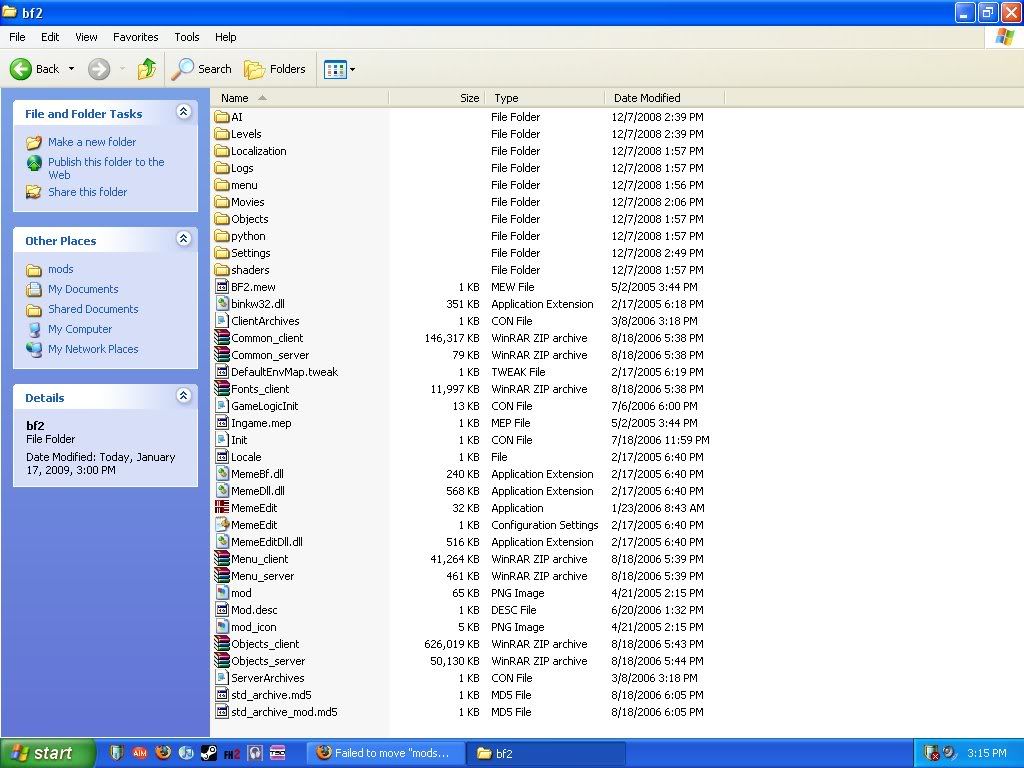This screenshot has height=768, width=1024.
Task: Collapse the Details panel
Action: [x=184, y=395]
